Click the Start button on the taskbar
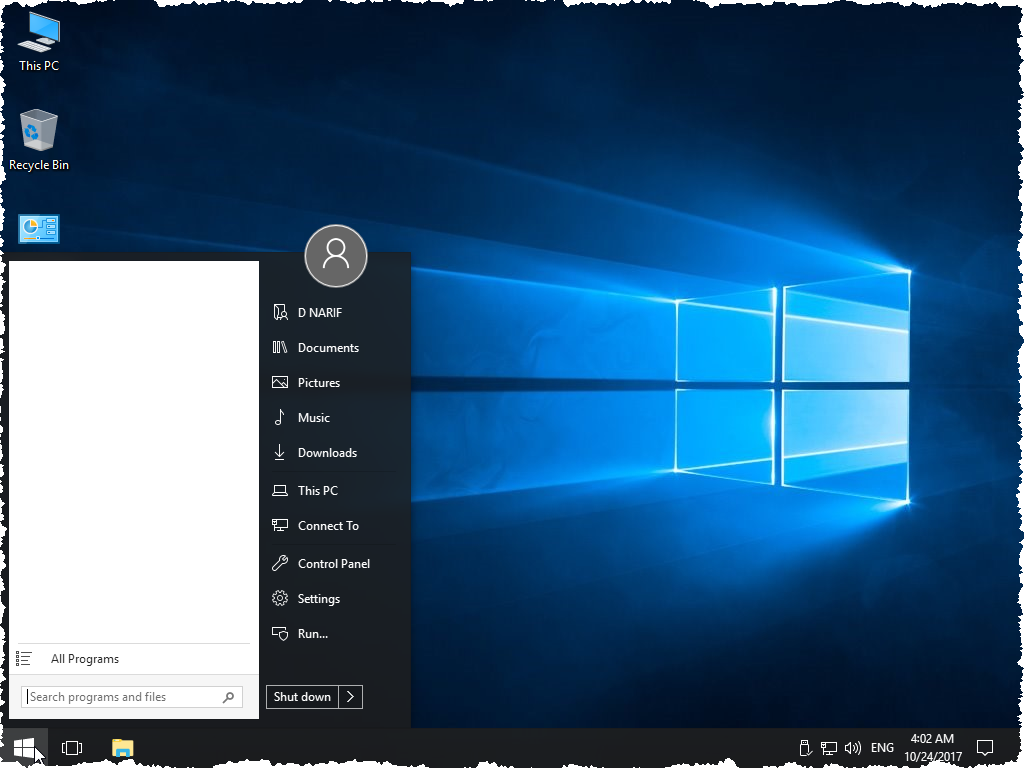The image size is (1024, 768). pyautogui.click(x=23, y=747)
